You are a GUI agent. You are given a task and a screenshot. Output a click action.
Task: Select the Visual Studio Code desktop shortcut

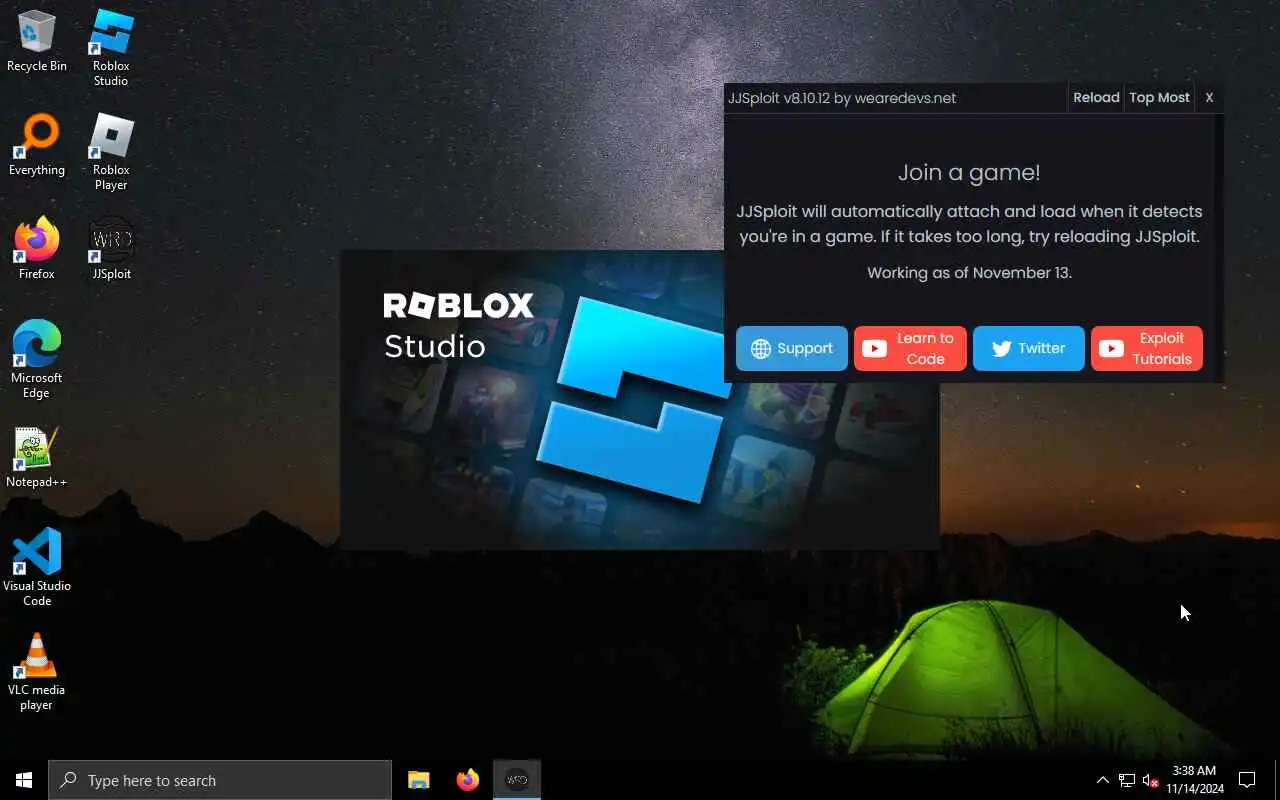(37, 567)
